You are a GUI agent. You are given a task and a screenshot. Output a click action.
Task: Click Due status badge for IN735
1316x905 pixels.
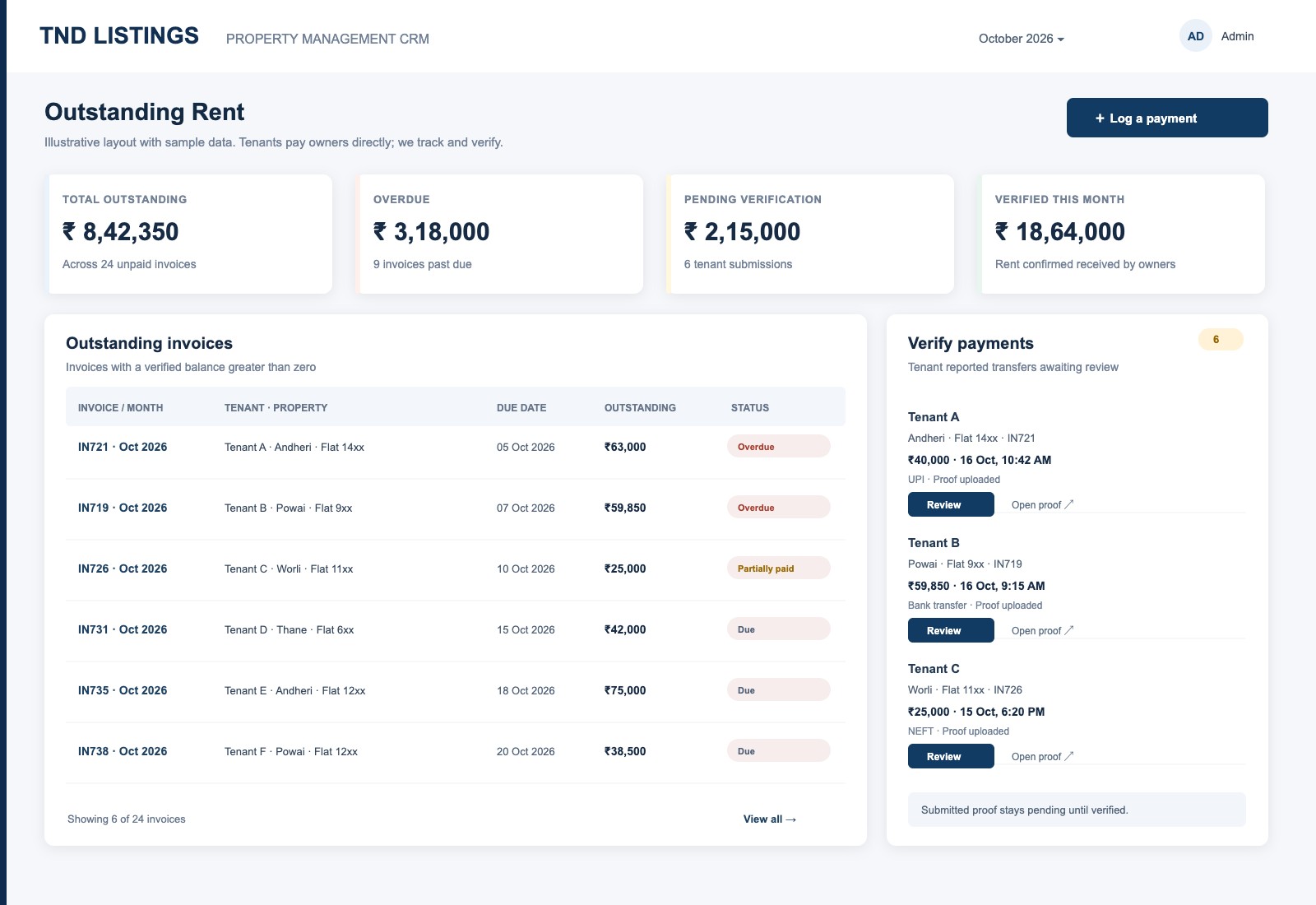point(778,690)
